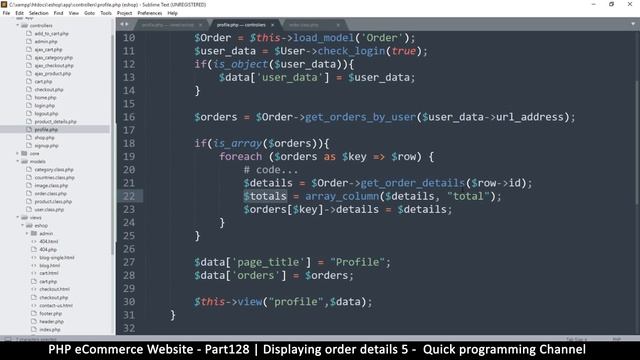Expand the admin folder
The width and height of the screenshot is (640, 360).
pyautogui.click(x=27, y=233)
